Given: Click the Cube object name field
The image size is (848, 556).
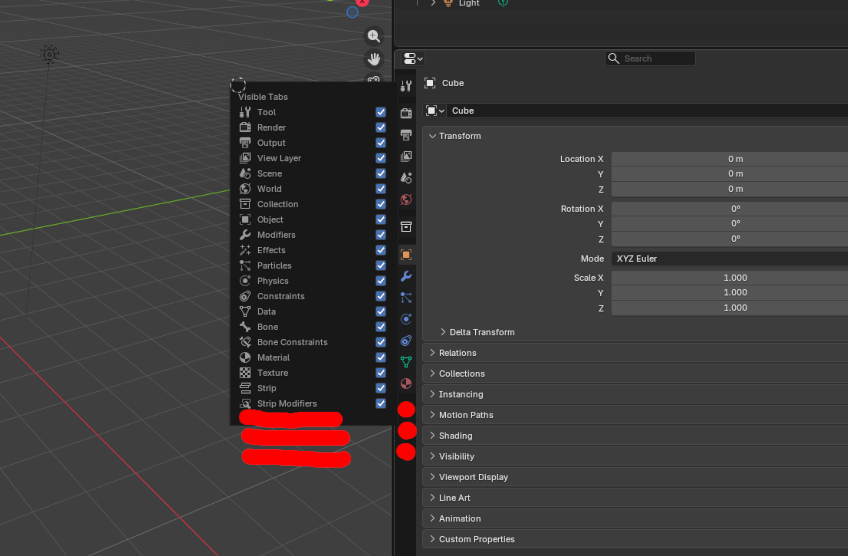Looking at the screenshot, I should pos(647,110).
